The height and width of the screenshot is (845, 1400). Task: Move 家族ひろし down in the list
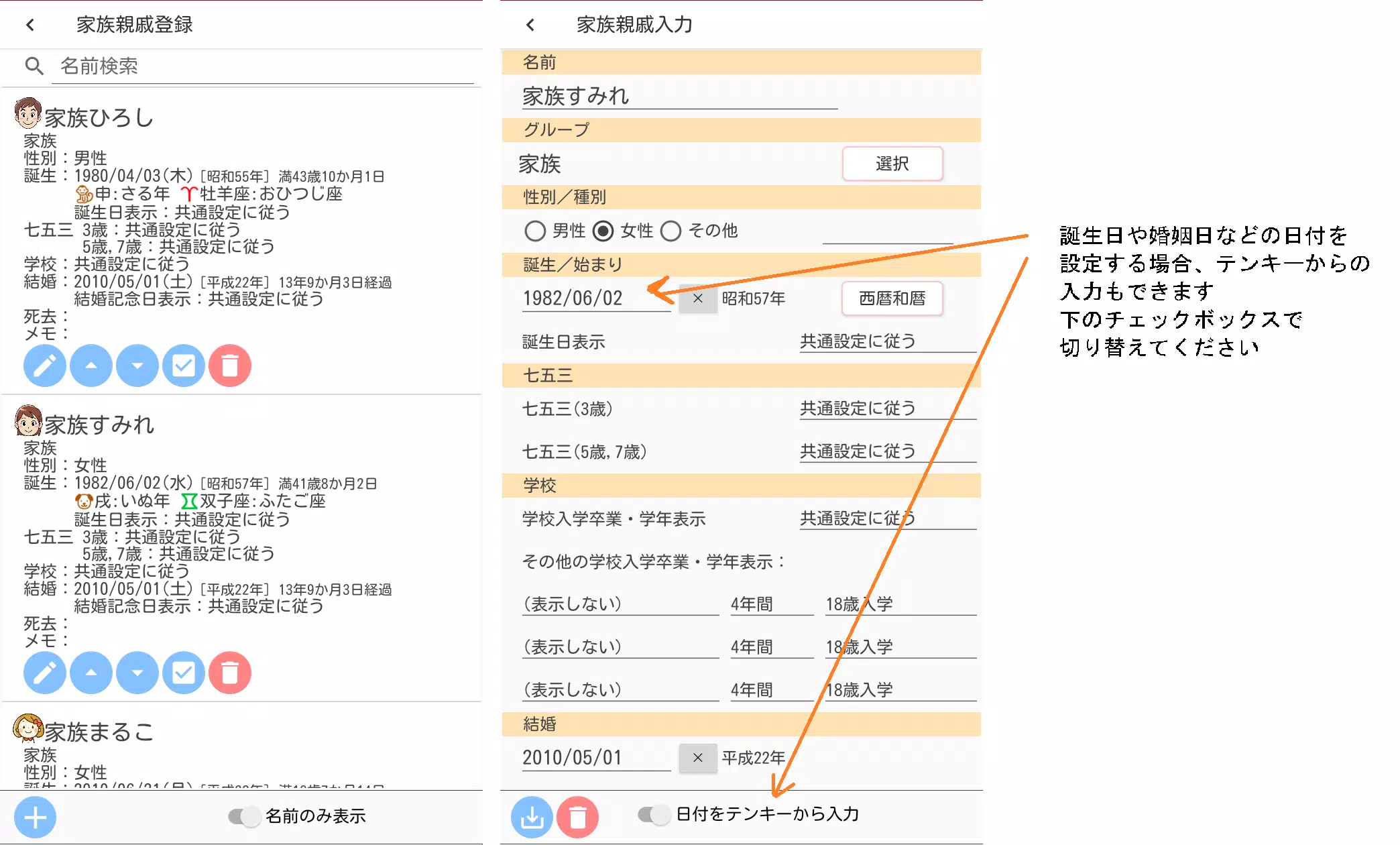tap(137, 365)
